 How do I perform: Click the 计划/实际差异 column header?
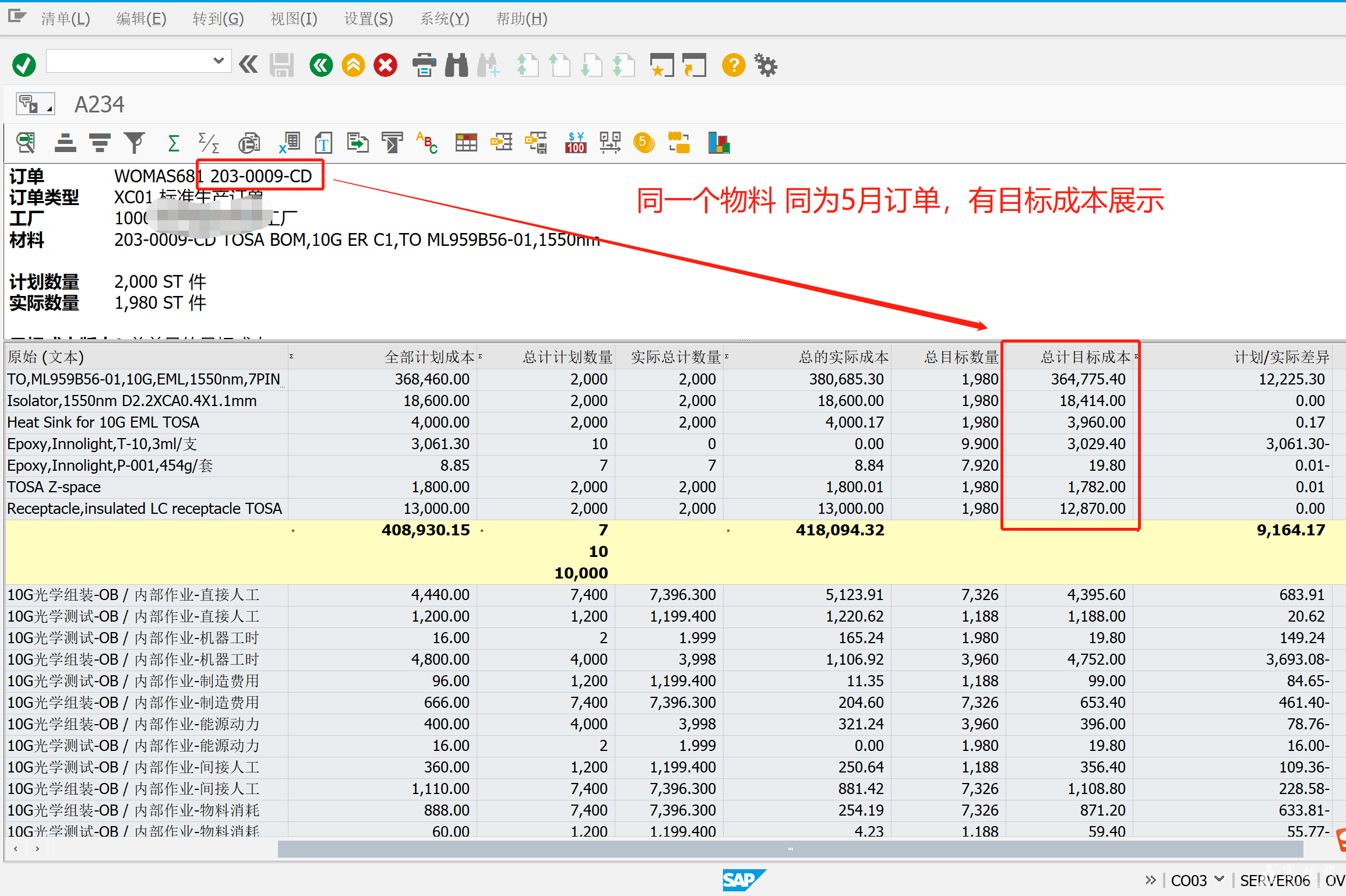pos(1233,357)
